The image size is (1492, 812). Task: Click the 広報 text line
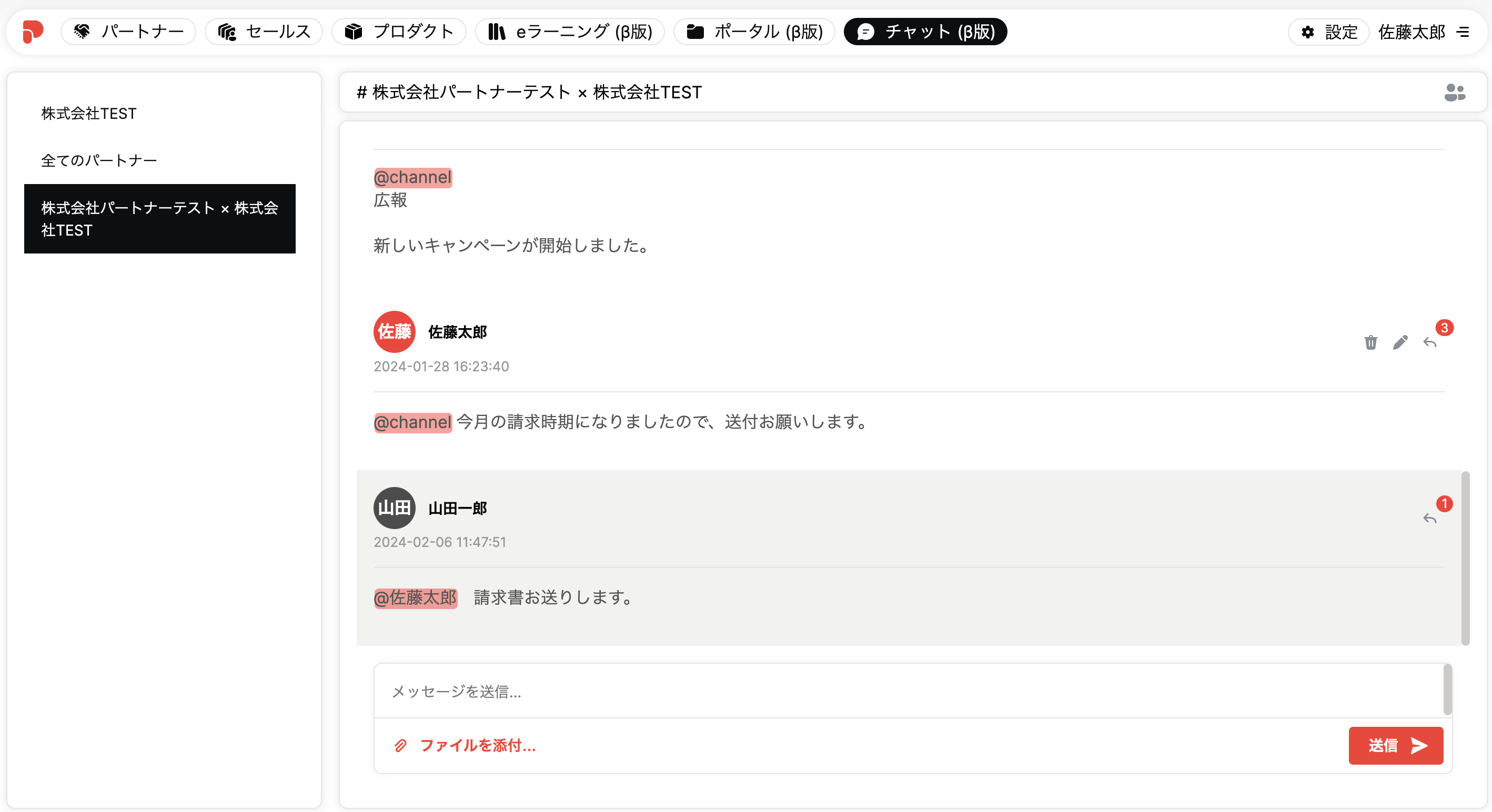pyautogui.click(x=390, y=200)
